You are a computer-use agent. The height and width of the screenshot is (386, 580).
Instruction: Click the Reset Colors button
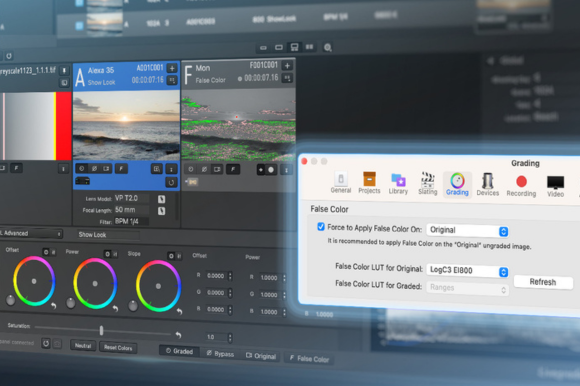point(118,348)
